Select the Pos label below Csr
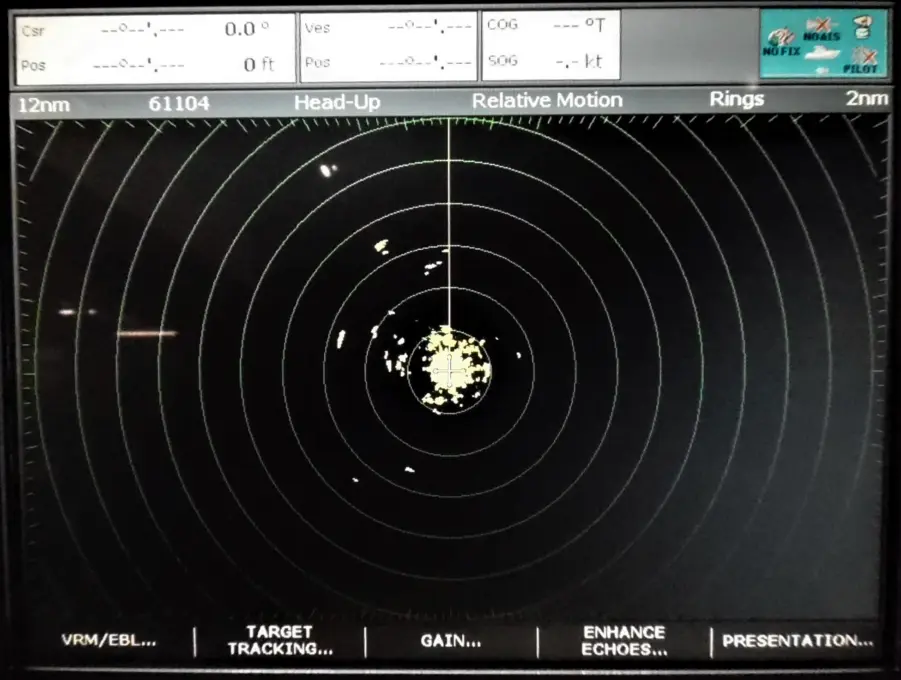This screenshot has height=680, width=901. pos(33,65)
